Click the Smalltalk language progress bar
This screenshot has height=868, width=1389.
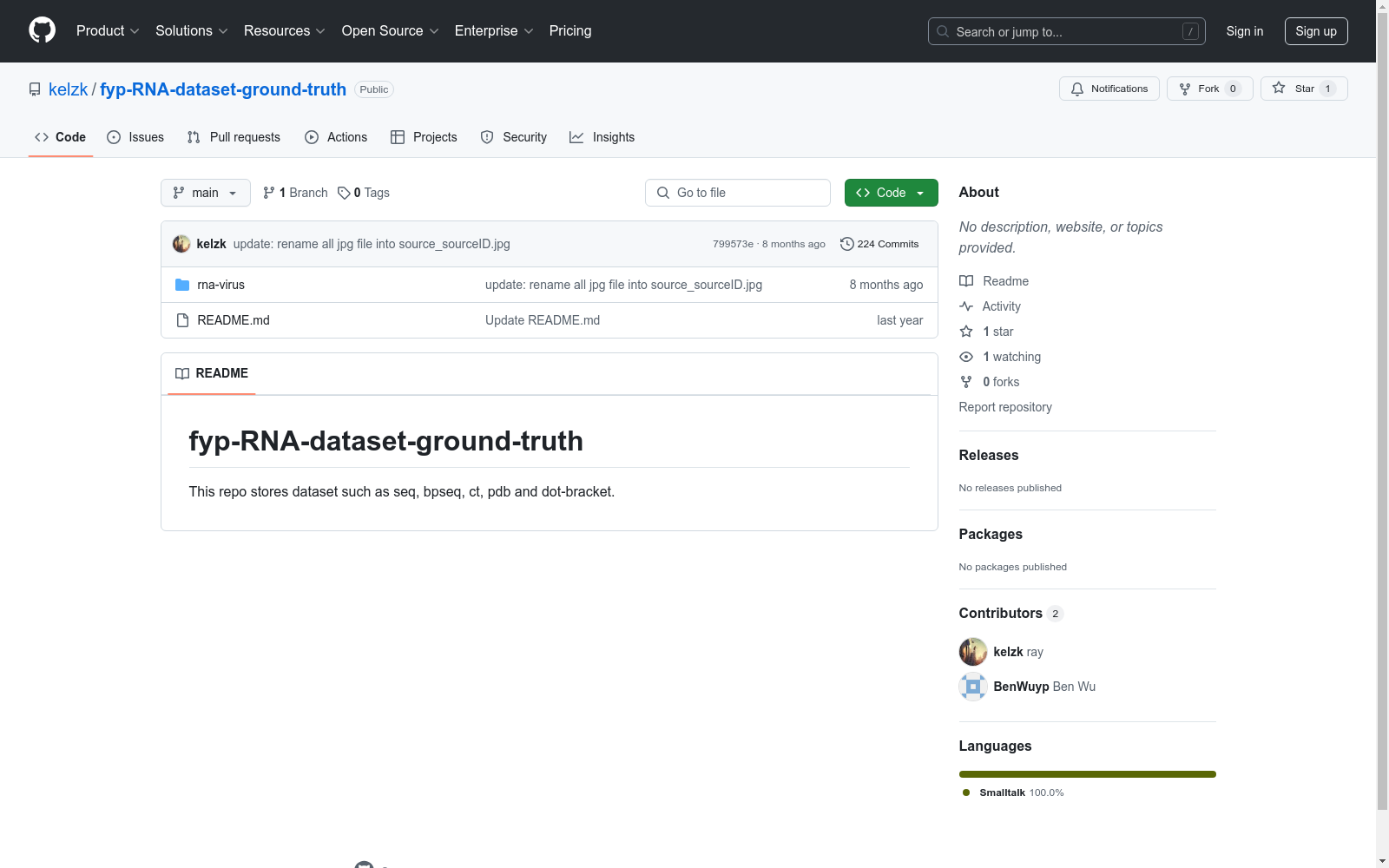coord(1088,774)
